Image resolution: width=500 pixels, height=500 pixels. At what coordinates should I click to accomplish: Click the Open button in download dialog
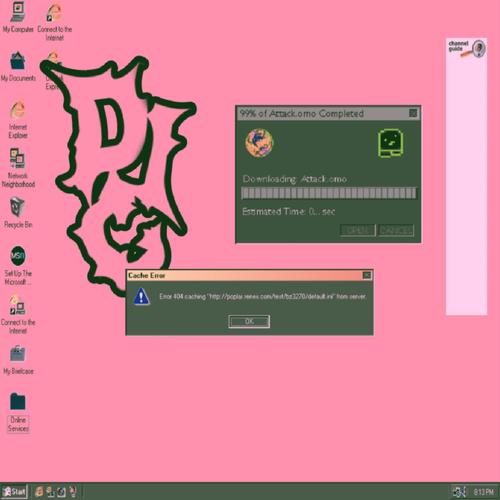pyautogui.click(x=358, y=230)
